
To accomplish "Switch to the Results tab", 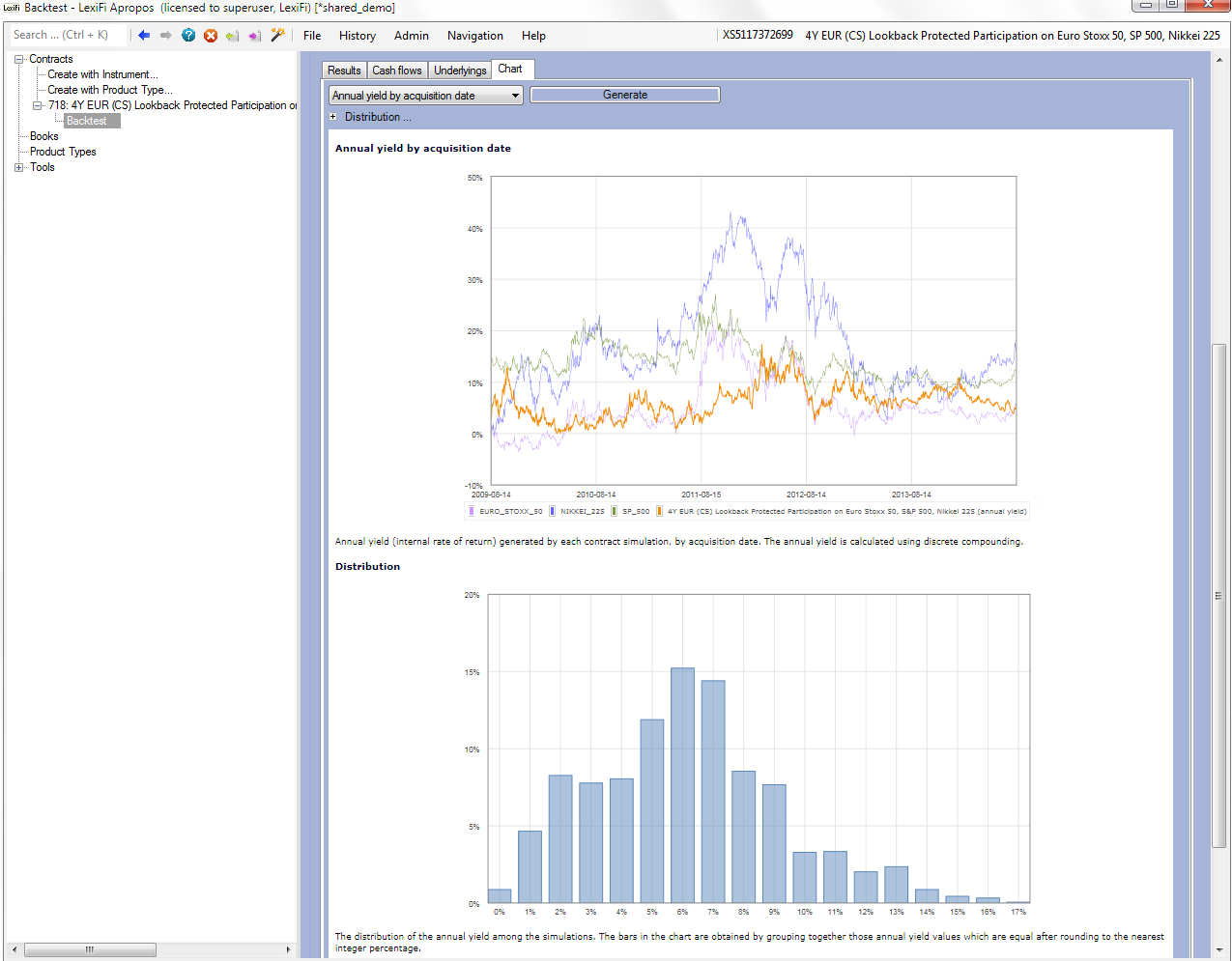I will click(x=344, y=71).
